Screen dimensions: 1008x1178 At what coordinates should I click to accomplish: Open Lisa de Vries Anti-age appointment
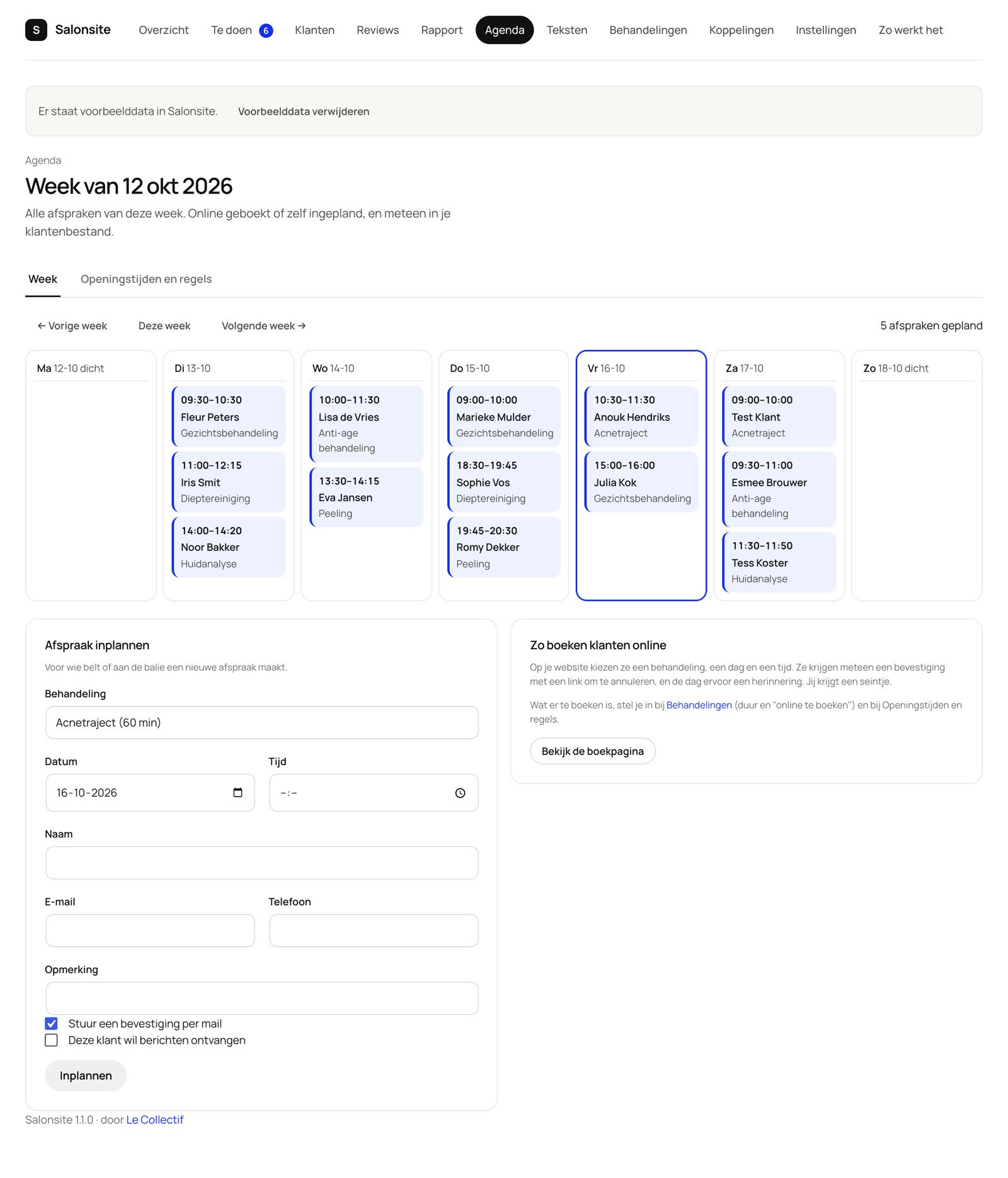pyautogui.click(x=367, y=424)
